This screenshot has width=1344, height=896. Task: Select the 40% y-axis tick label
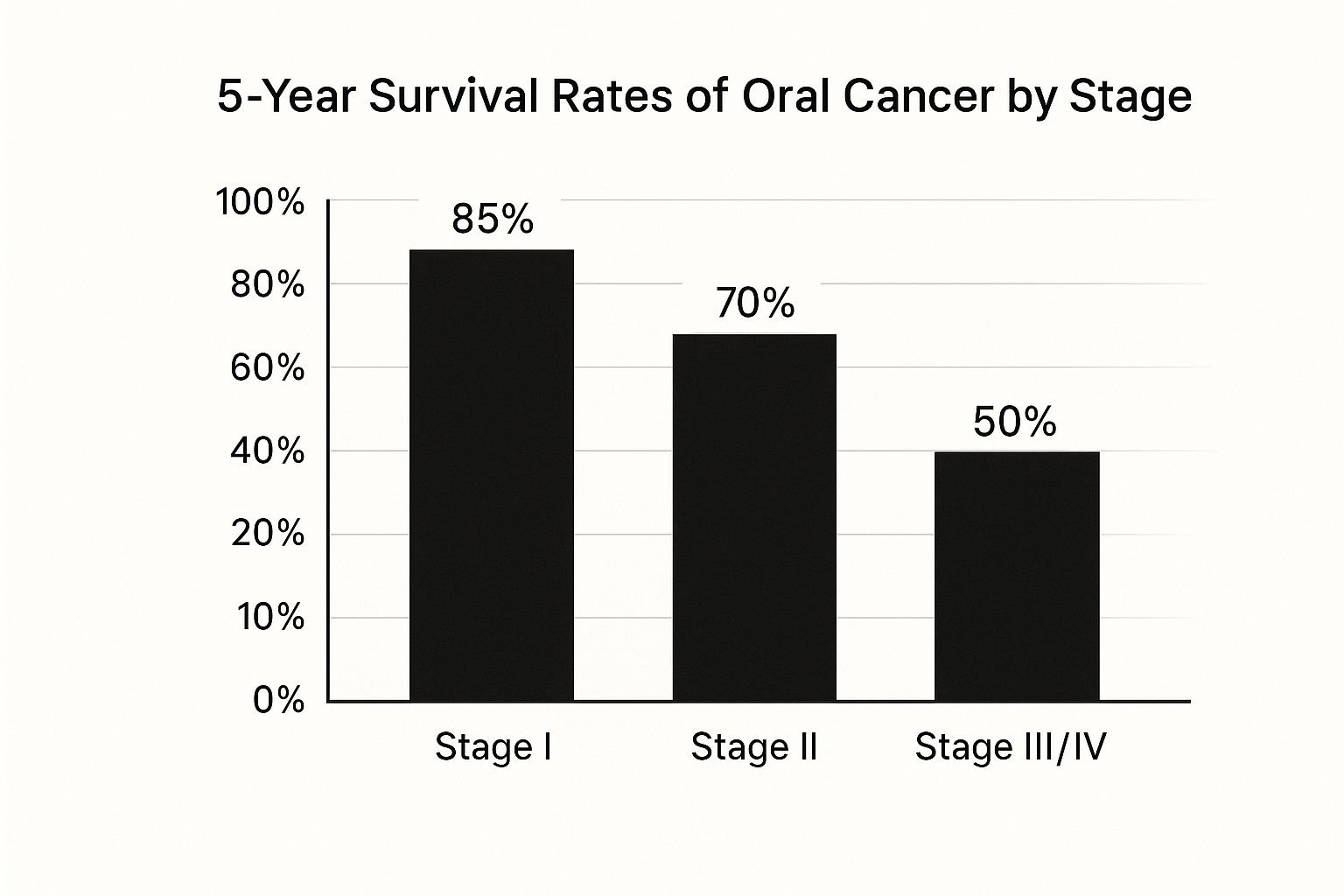pyautogui.click(x=267, y=451)
